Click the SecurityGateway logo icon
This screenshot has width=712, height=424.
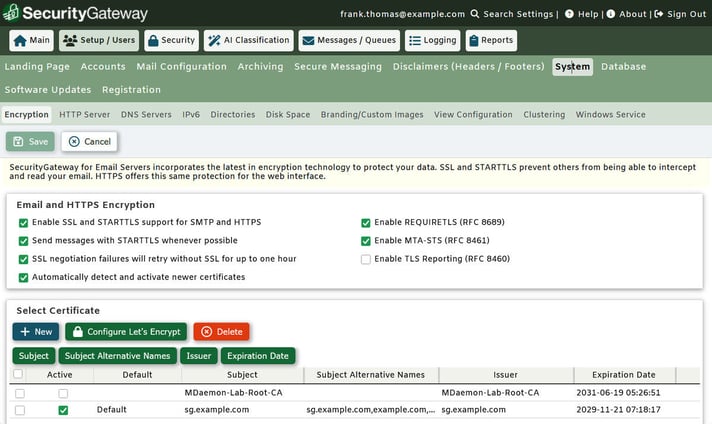tap(11, 13)
